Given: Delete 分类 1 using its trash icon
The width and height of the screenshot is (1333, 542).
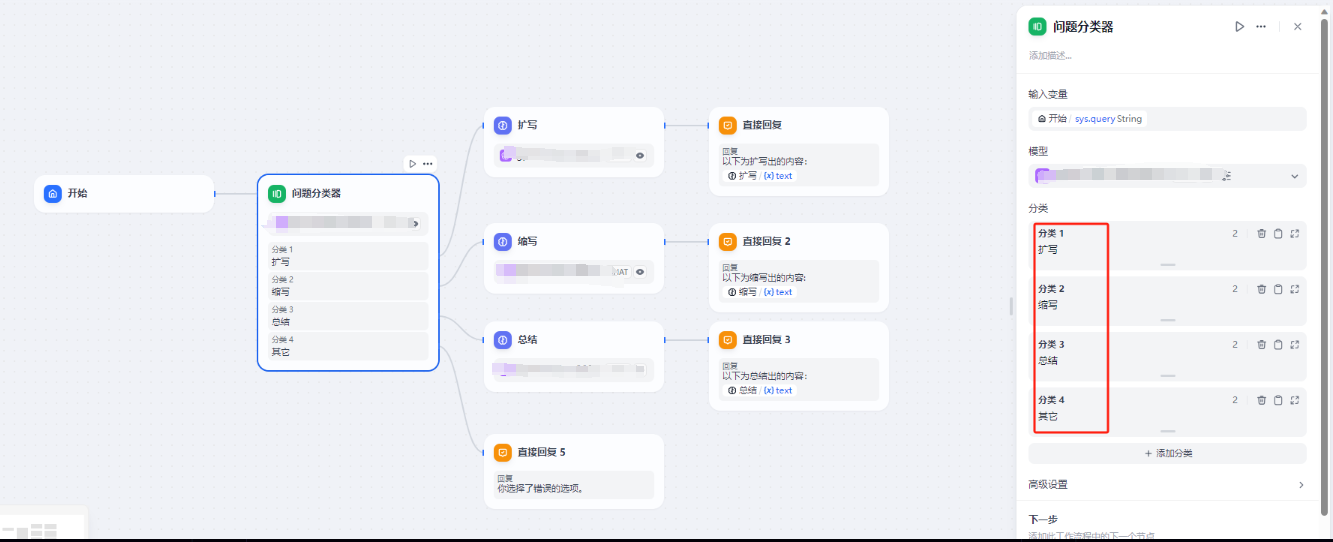Looking at the screenshot, I should [x=1261, y=234].
